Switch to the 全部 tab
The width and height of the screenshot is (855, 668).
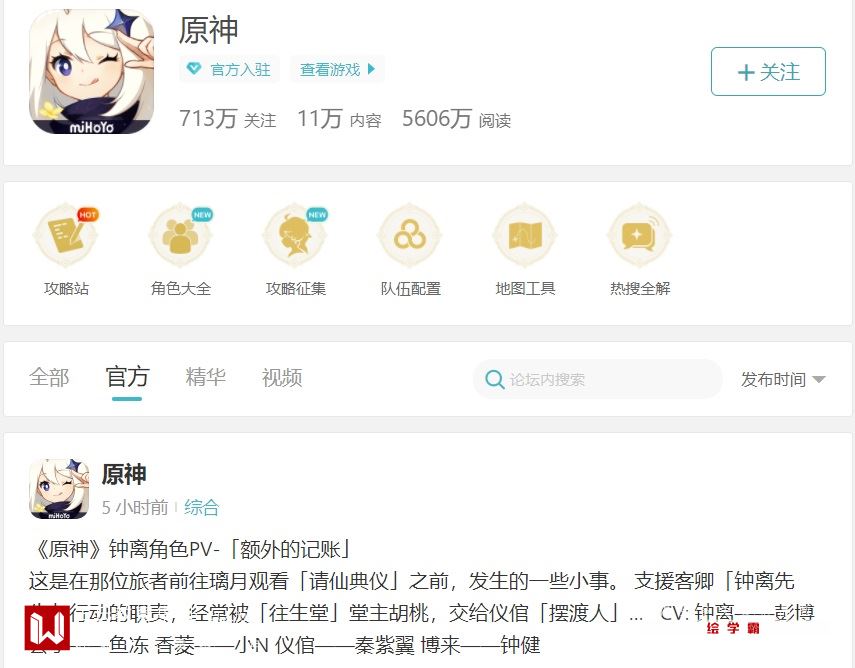[49, 377]
